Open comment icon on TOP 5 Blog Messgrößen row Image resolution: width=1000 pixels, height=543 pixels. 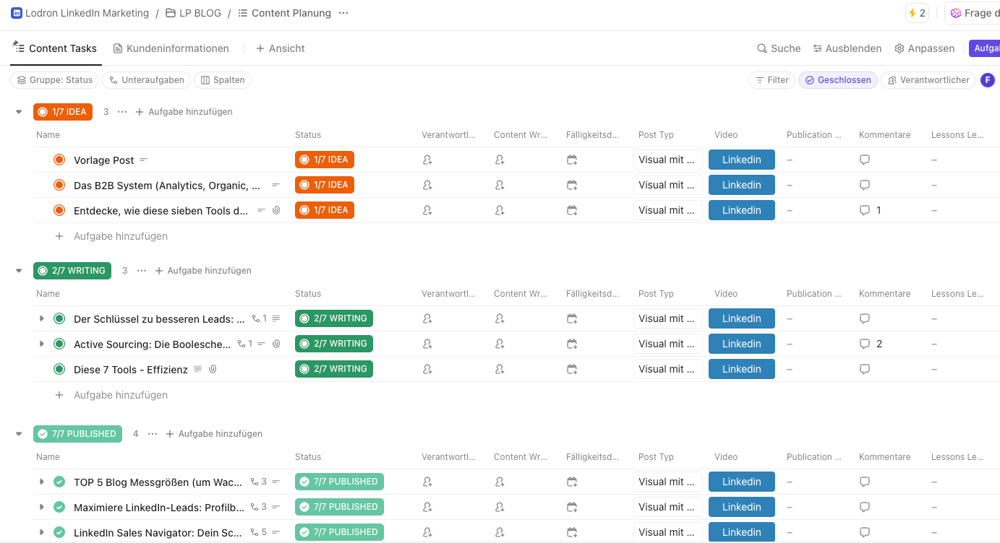point(865,482)
